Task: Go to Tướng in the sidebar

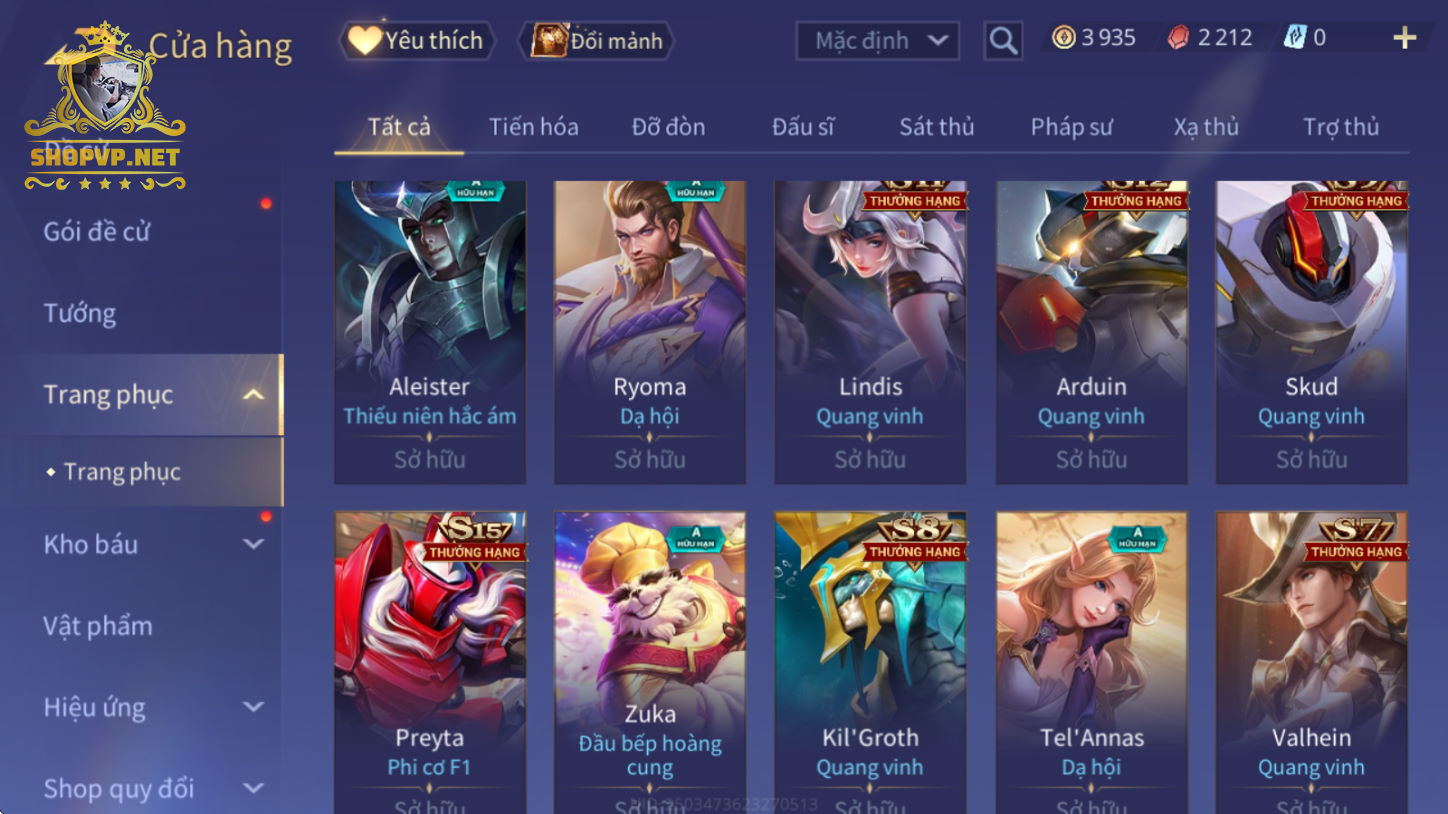Action: coord(80,313)
